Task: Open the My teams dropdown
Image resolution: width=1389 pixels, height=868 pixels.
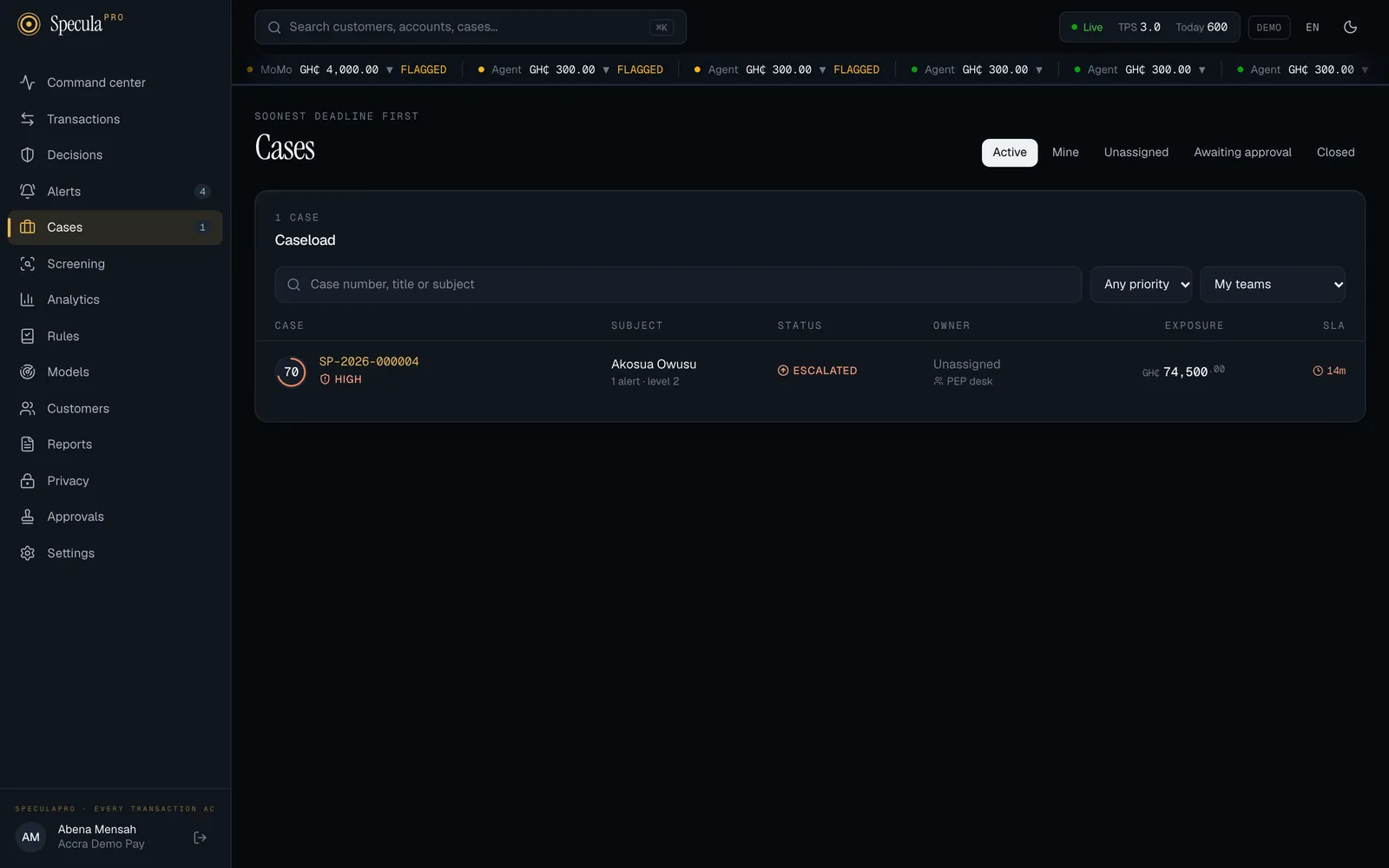Action: click(1273, 285)
